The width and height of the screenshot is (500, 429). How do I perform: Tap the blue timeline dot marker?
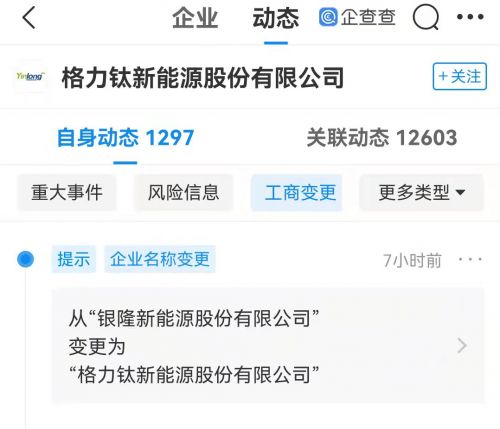[26, 259]
